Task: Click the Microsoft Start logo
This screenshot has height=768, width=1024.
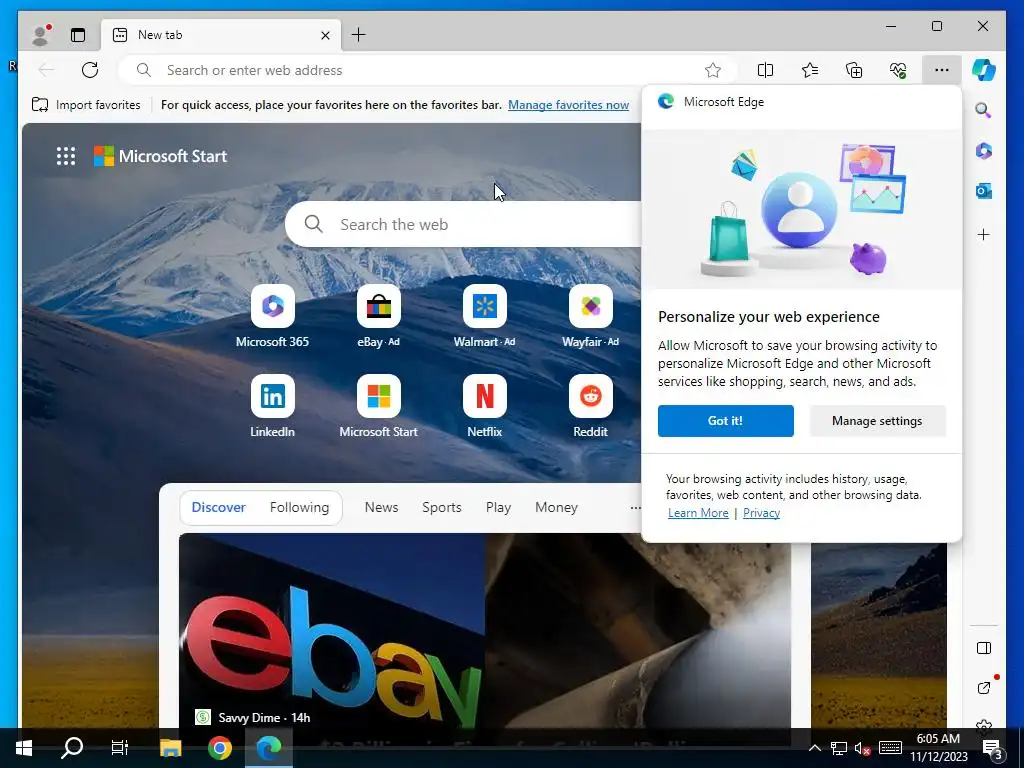Action: pos(161,156)
